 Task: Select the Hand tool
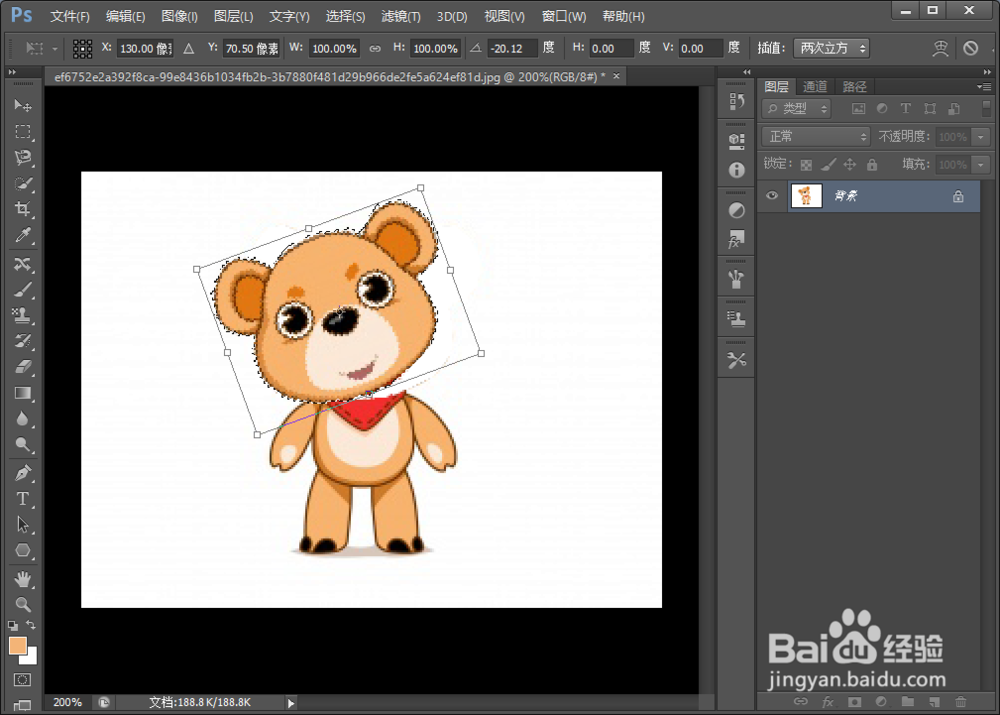23,579
